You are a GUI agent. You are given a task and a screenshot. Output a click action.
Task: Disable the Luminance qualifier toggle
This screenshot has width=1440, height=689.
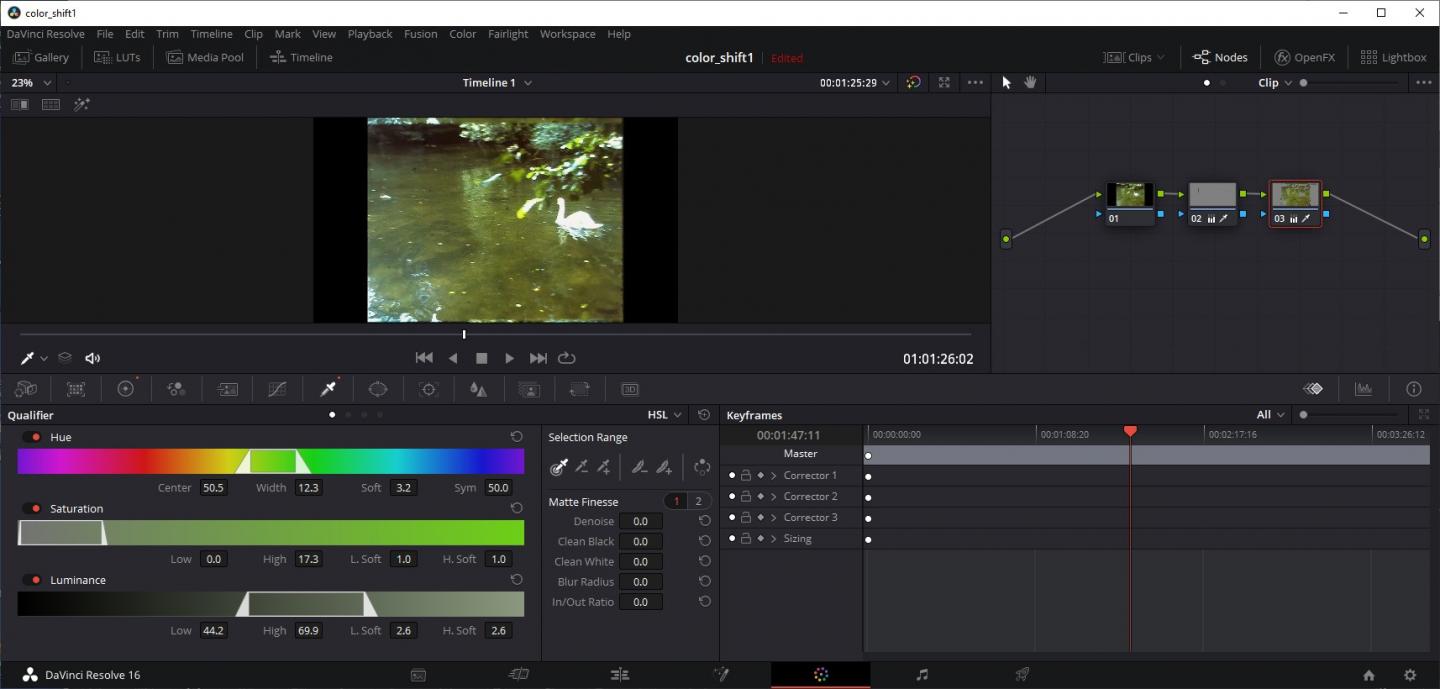point(33,580)
